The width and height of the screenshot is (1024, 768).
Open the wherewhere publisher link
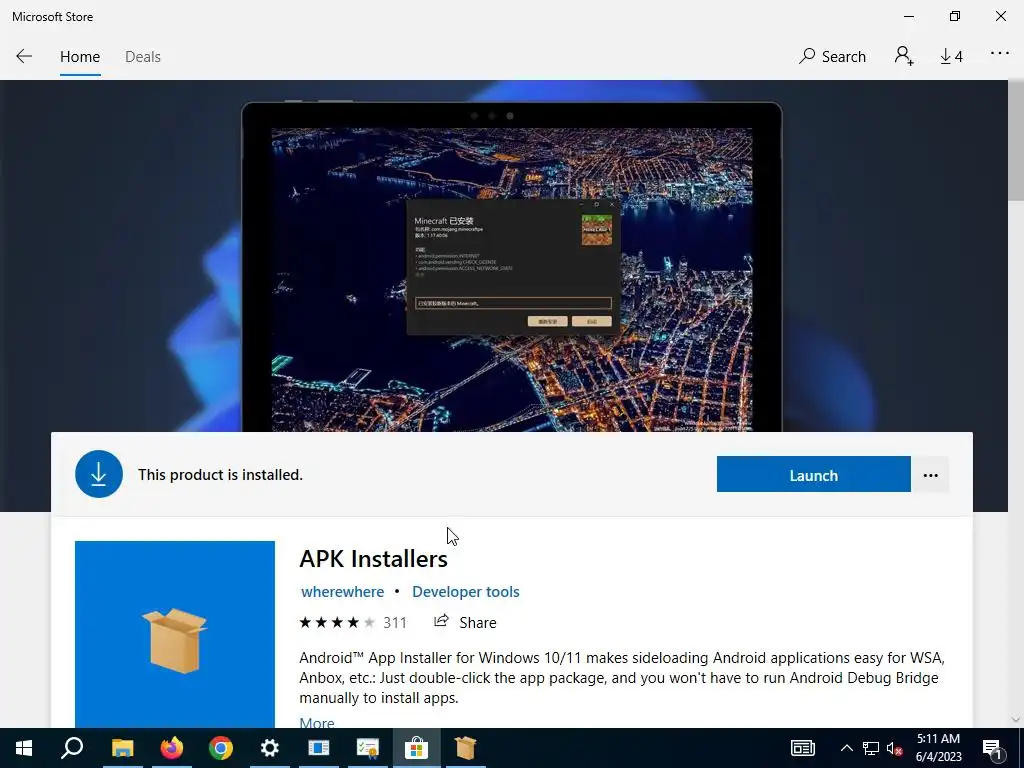point(342,592)
